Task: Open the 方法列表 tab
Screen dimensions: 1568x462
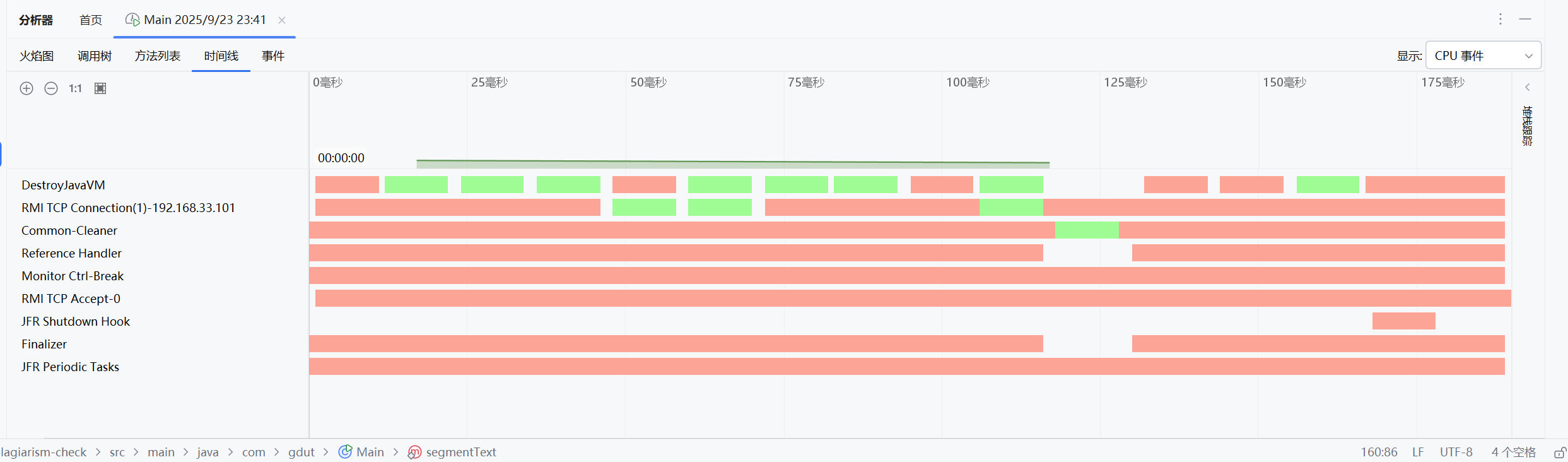Action: click(158, 56)
